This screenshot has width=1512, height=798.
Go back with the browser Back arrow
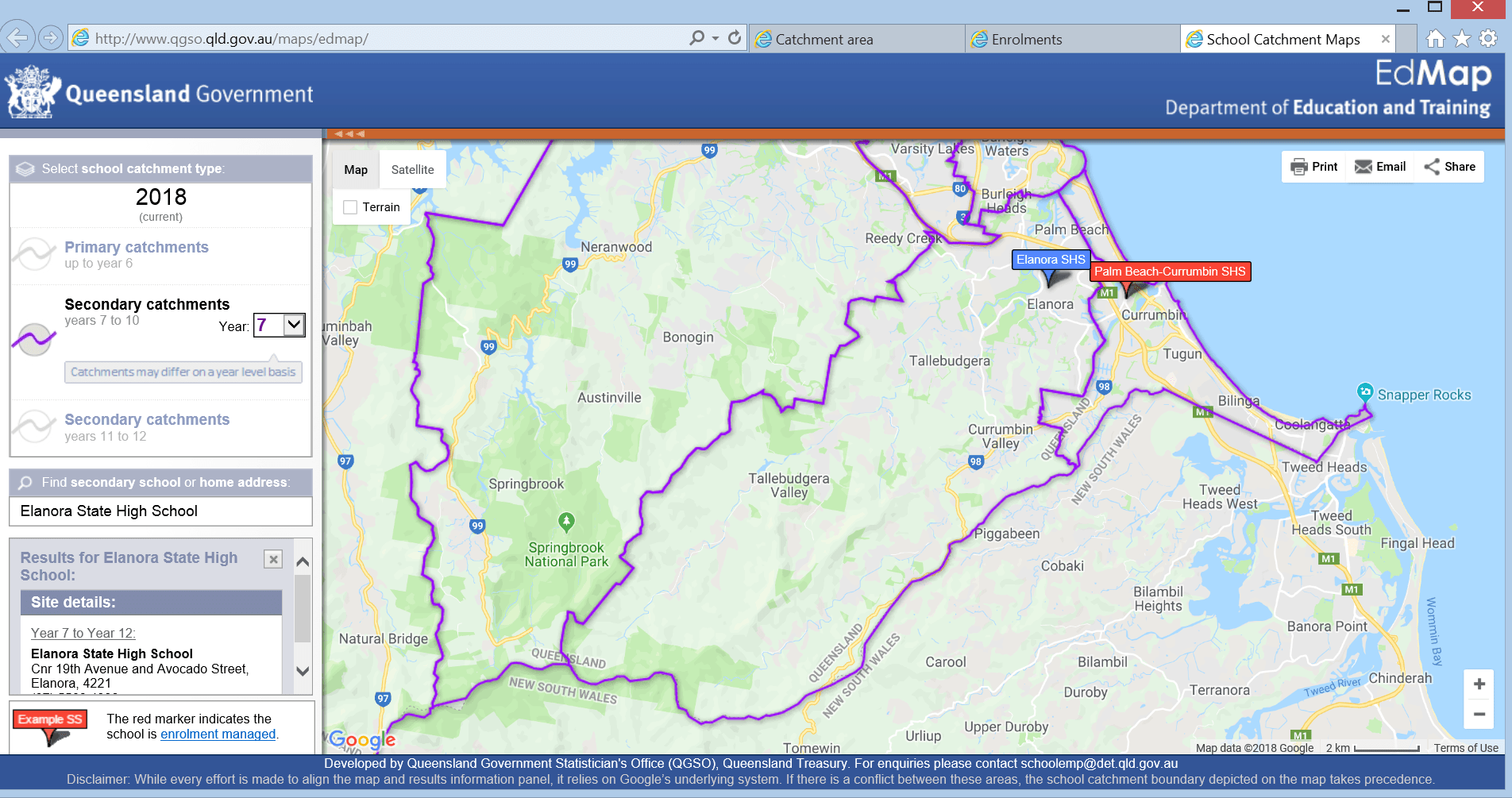tap(17, 37)
